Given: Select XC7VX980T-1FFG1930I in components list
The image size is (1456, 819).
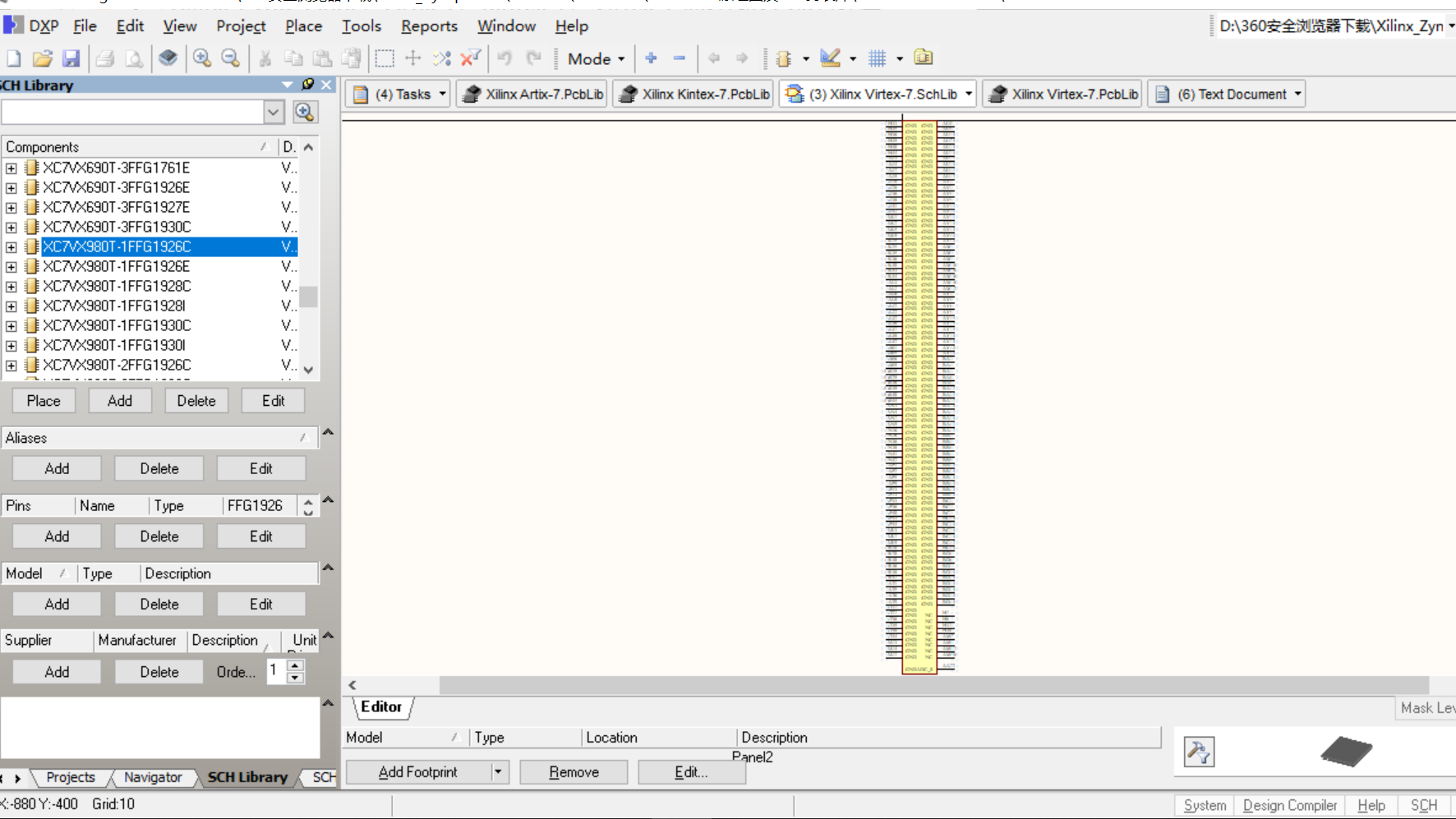Looking at the screenshot, I should point(114,345).
